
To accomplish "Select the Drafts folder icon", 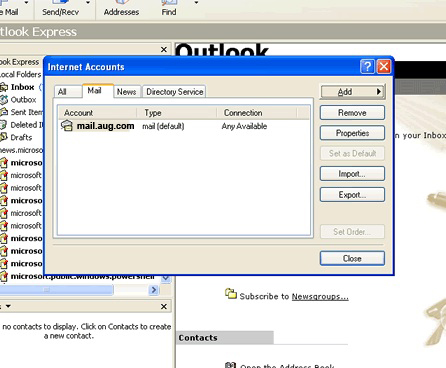I will [4, 137].
